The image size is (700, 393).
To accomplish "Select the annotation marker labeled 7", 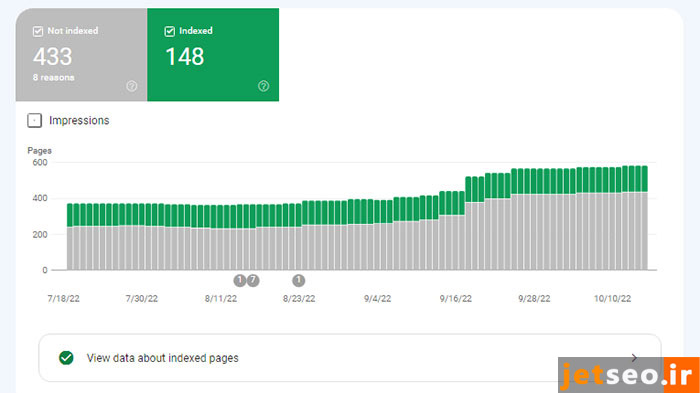I will (x=253, y=280).
